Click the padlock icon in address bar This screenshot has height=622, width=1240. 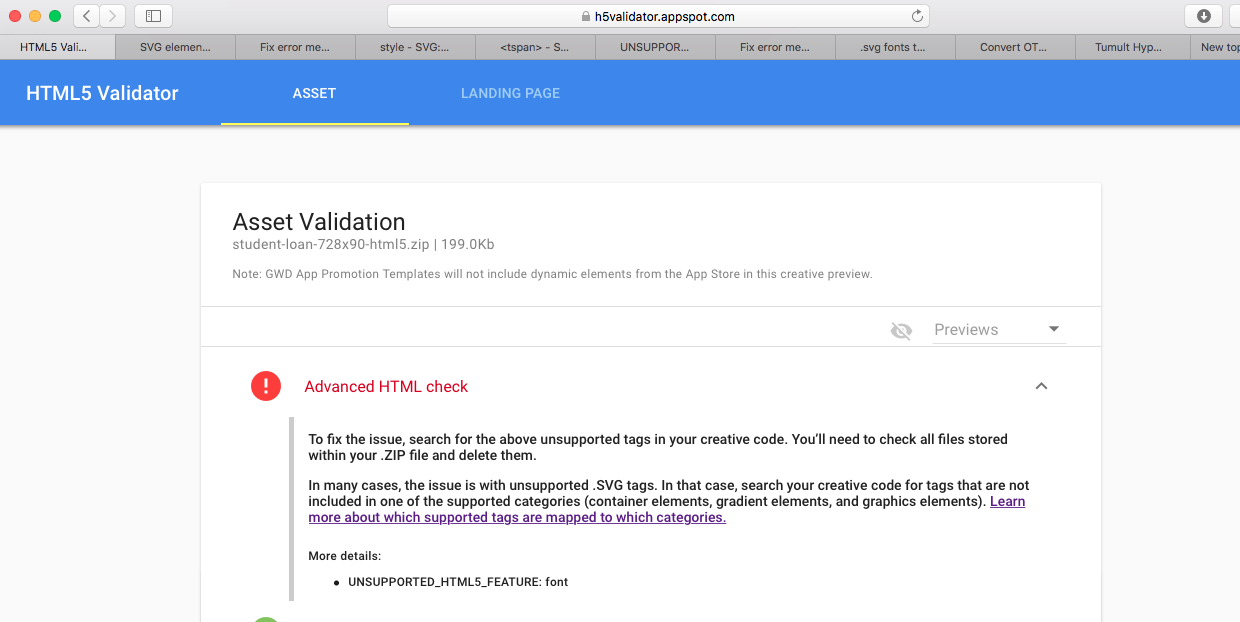pos(586,17)
